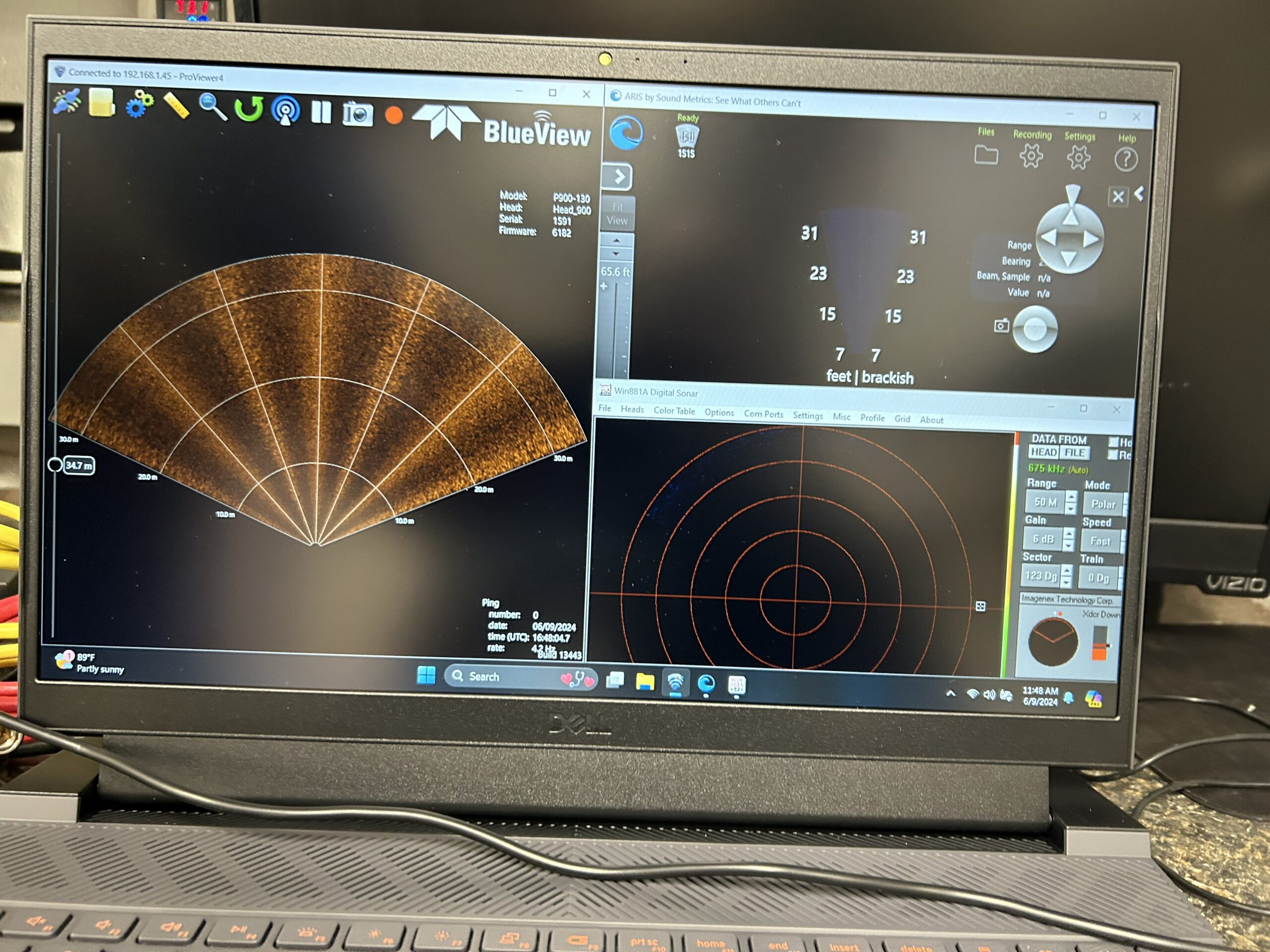Screen dimensions: 1270x952
Task: Click the right arrow on ARIS pan pad
Action: point(1091,238)
